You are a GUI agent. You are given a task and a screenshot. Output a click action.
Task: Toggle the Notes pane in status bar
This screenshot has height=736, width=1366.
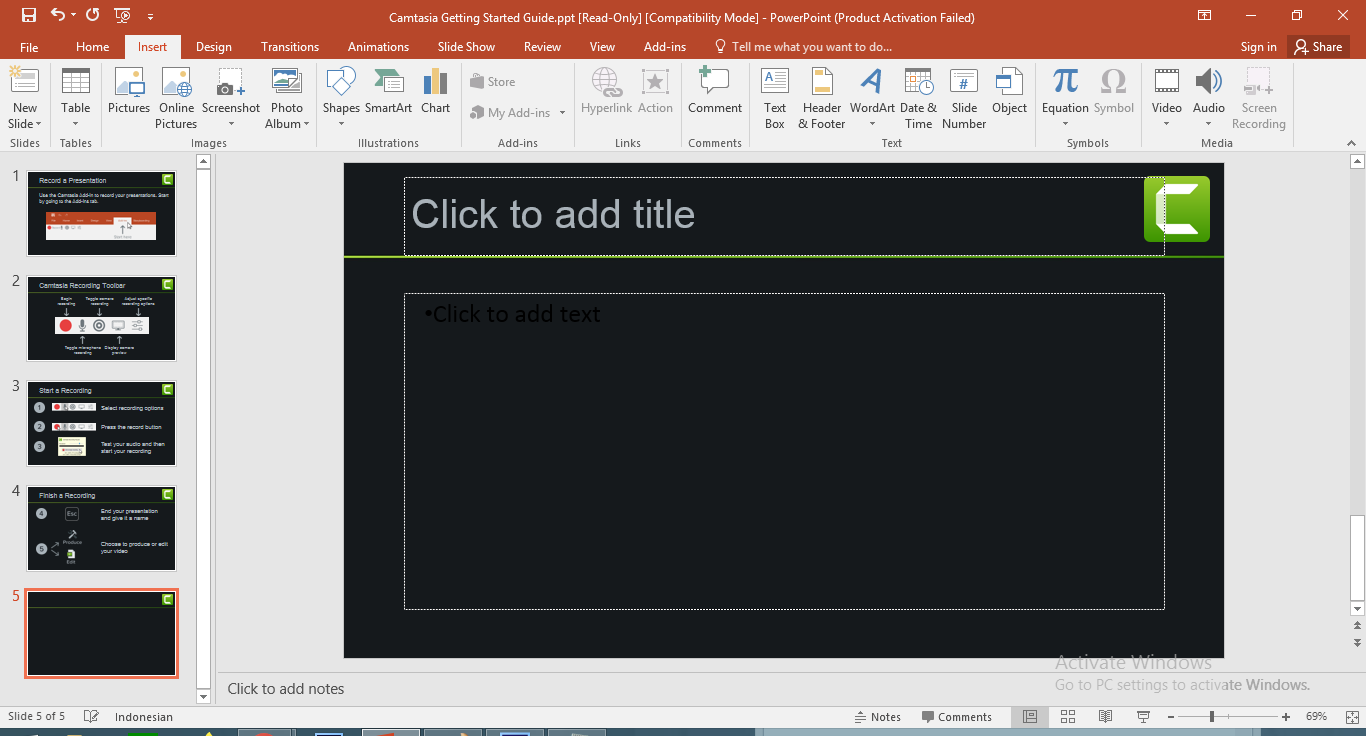877,717
